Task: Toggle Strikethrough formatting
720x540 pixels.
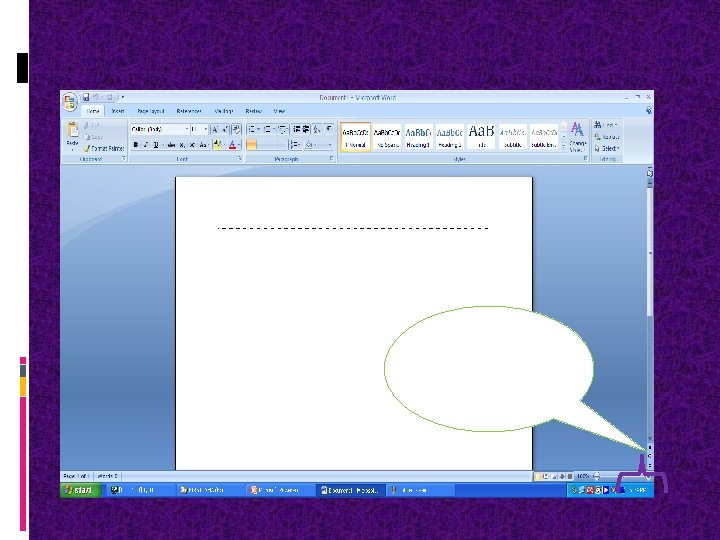Action: [171, 145]
